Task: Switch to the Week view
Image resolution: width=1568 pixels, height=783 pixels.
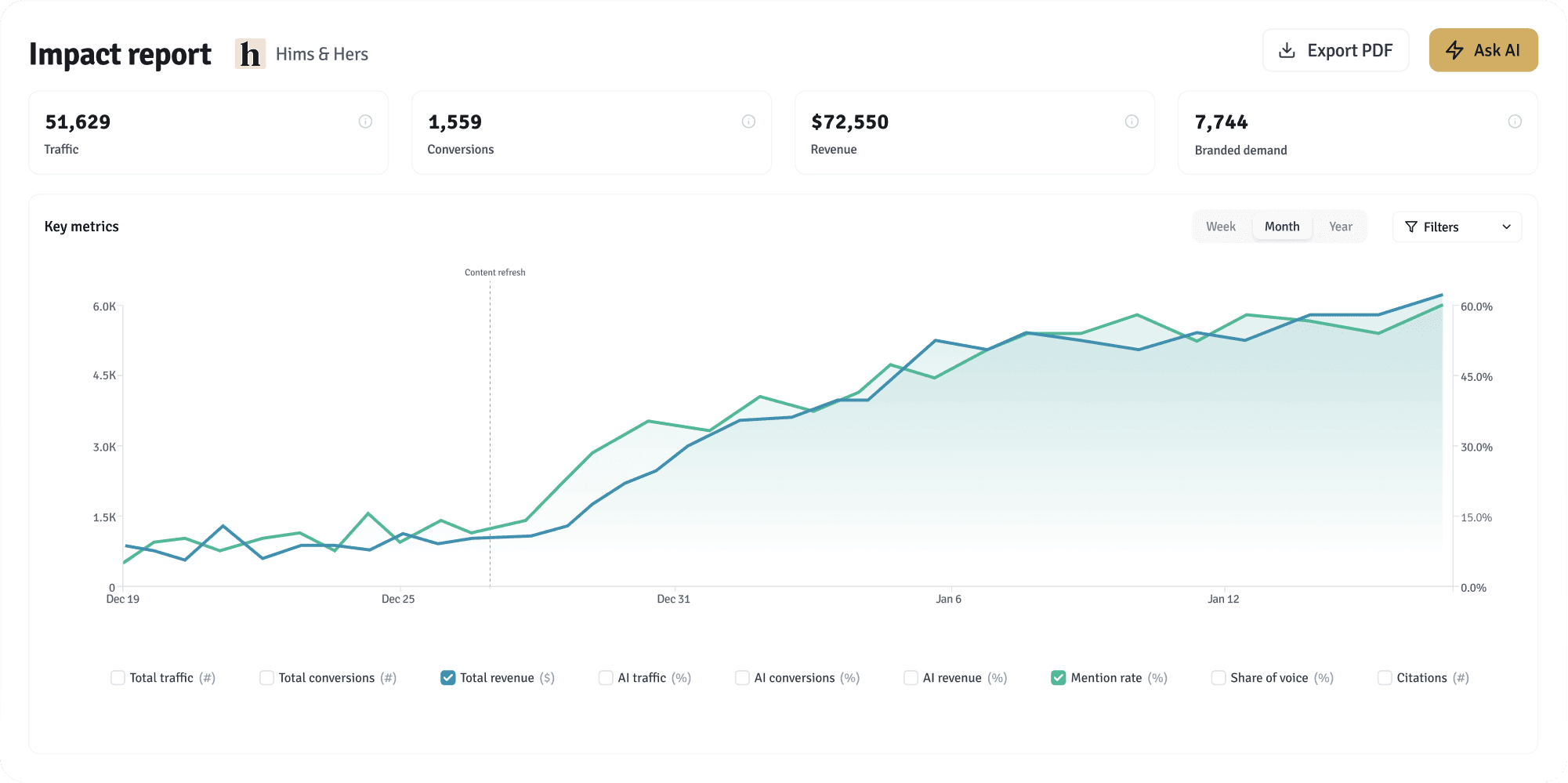Action: (x=1221, y=226)
